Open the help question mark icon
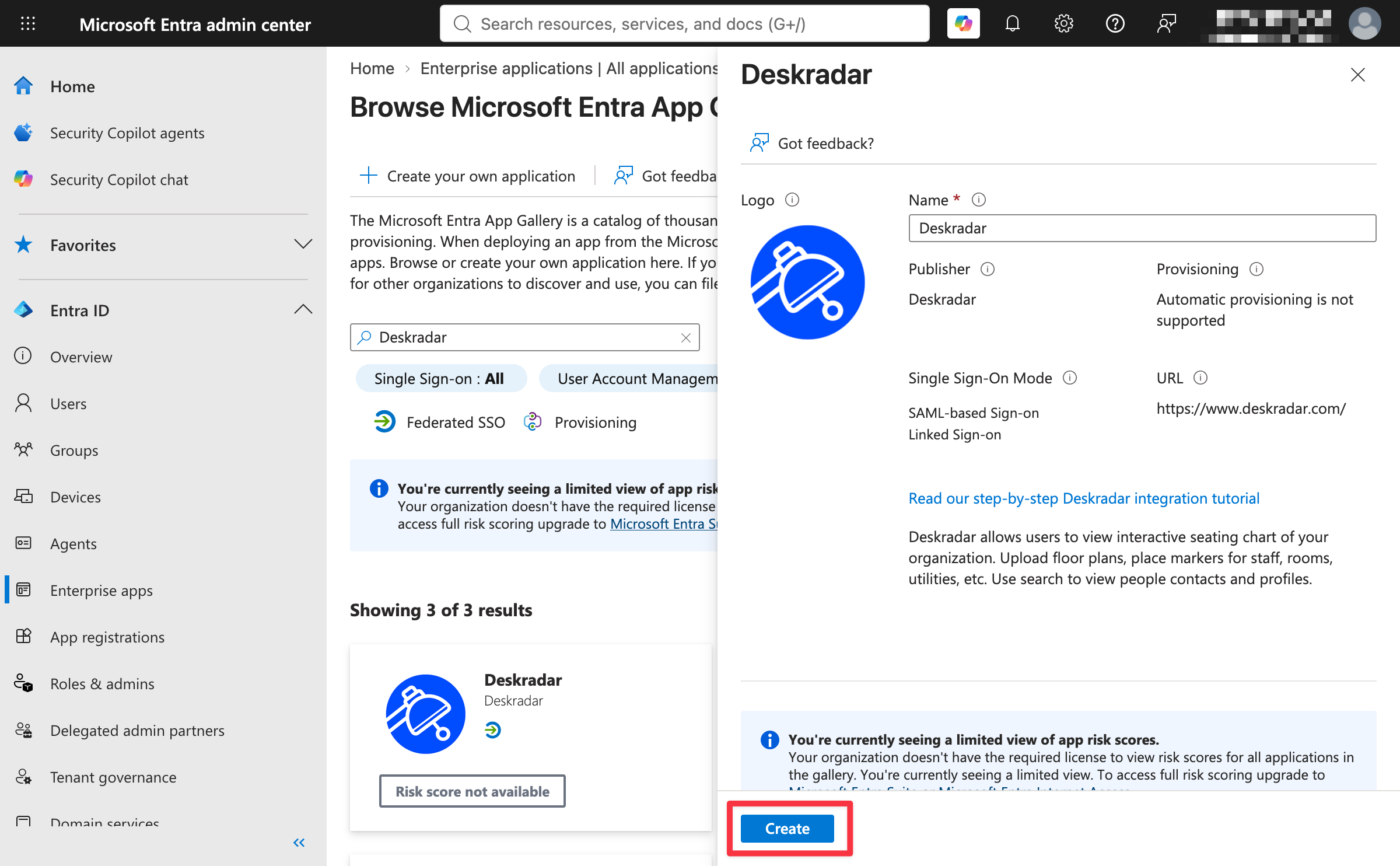The width and height of the screenshot is (1400, 866). coord(1115,23)
